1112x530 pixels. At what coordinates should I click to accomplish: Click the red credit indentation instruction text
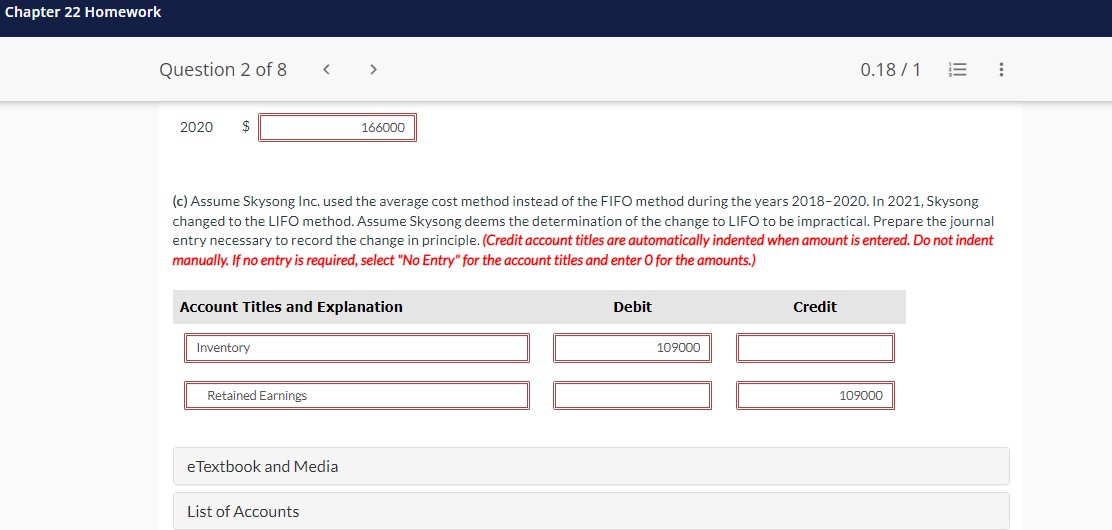tap(583, 250)
